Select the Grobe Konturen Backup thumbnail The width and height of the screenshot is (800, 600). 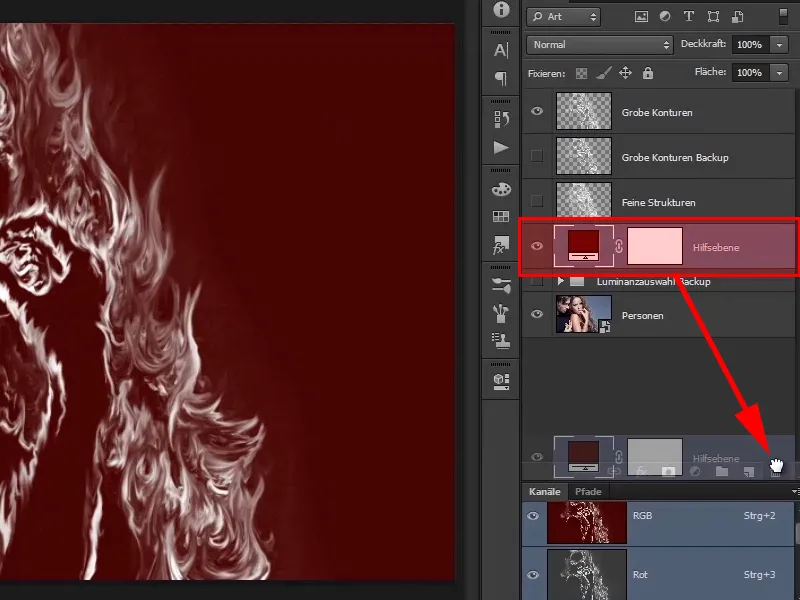[x=584, y=156]
